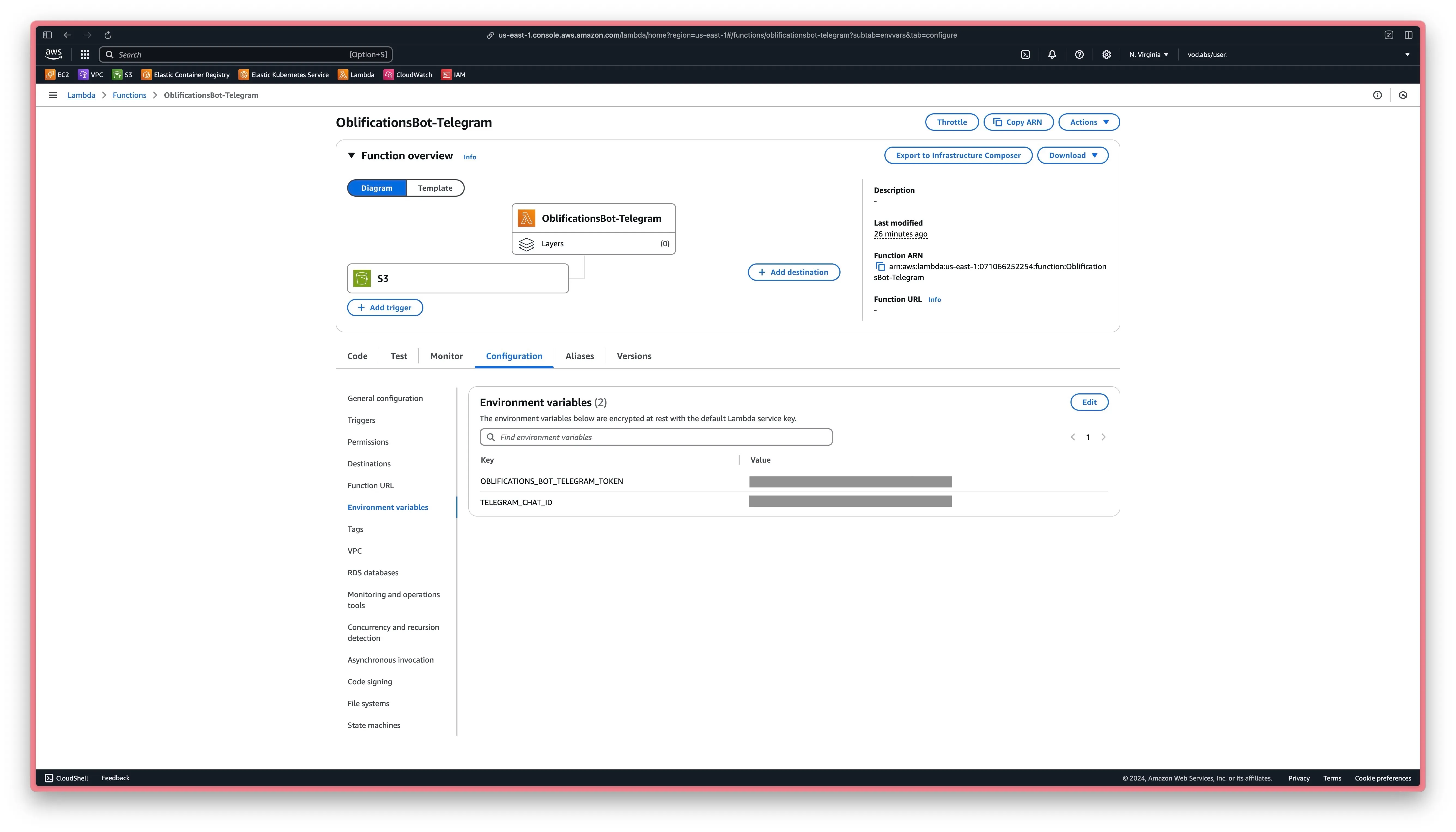Open the AWS services grid menu
This screenshot has width=1456, height=832.
(x=84, y=54)
